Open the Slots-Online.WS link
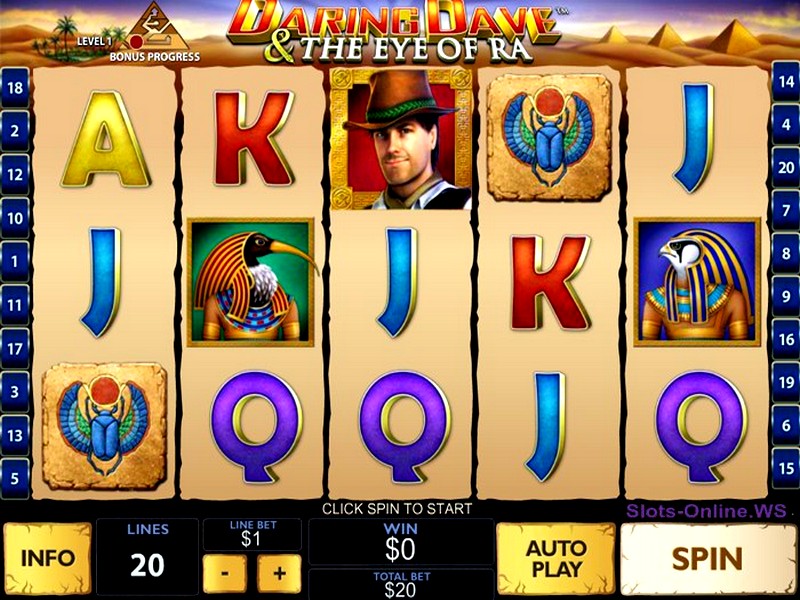Viewport: 800px width, 600px height. pos(706,511)
